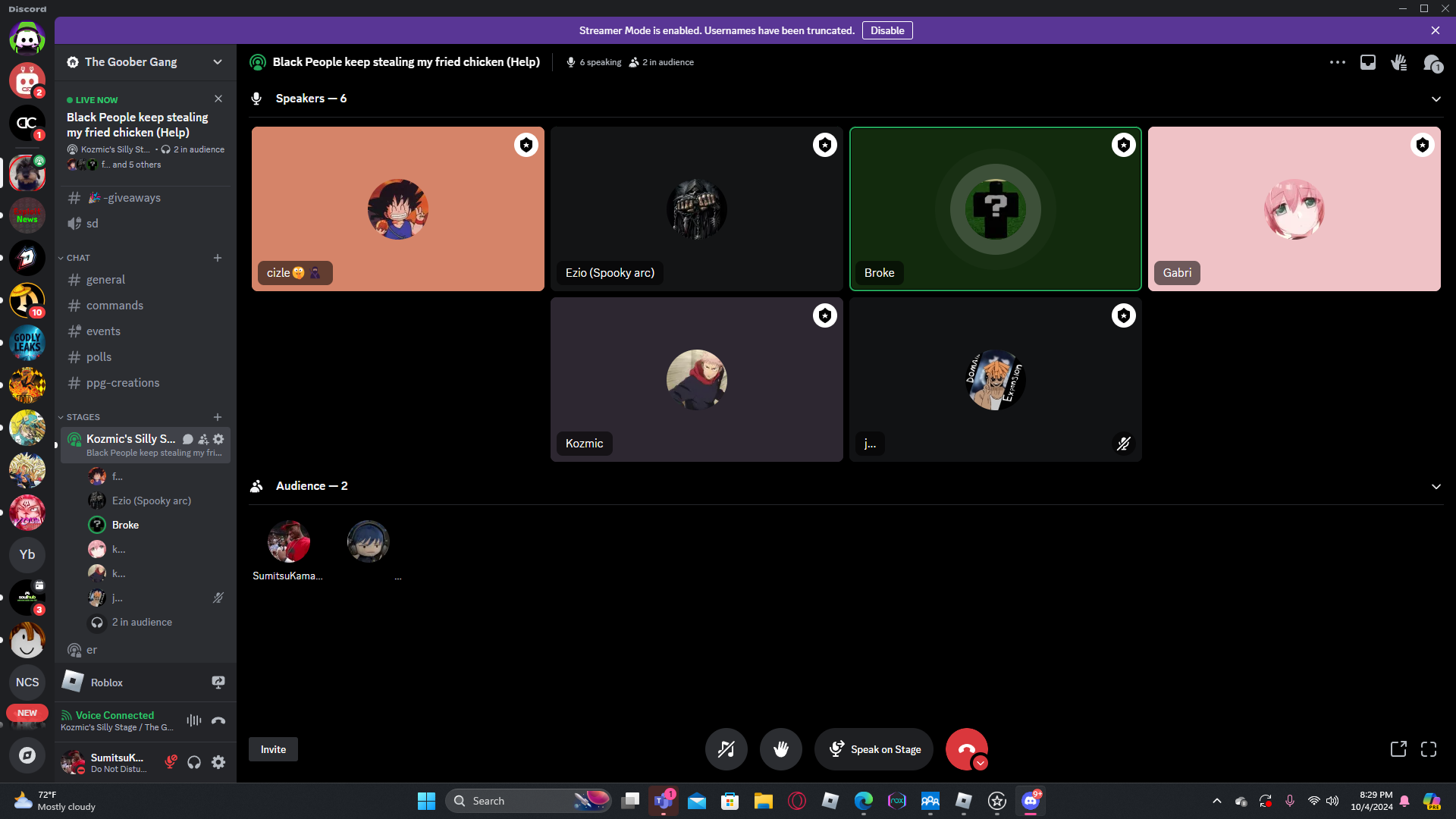Image resolution: width=1456 pixels, height=819 pixels.
Task: Disconnect voice from the Voice Connected panel
Action: 218,720
